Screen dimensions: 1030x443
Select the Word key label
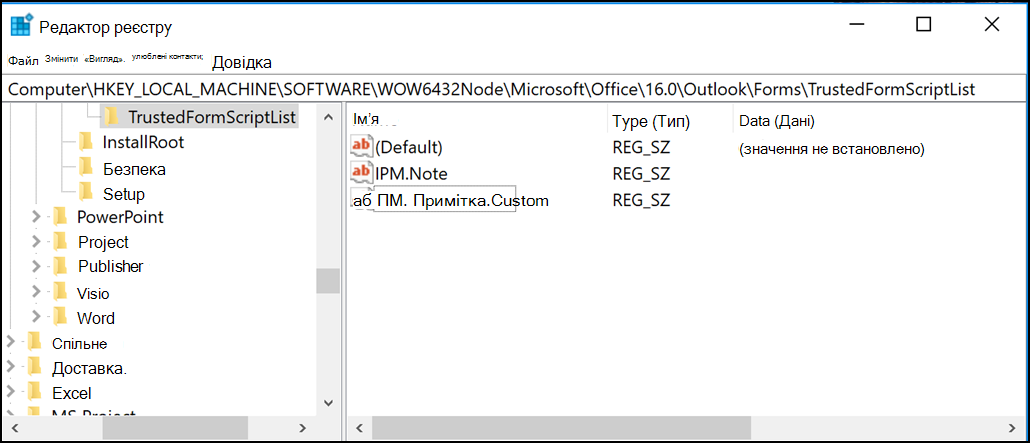pyautogui.click(x=96, y=317)
